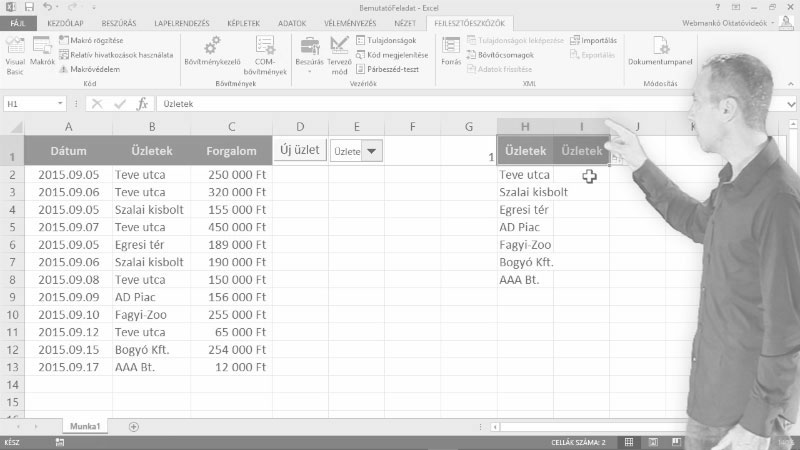Select date cell 2015.09.17
This screenshot has width=800, height=450.
68,367
